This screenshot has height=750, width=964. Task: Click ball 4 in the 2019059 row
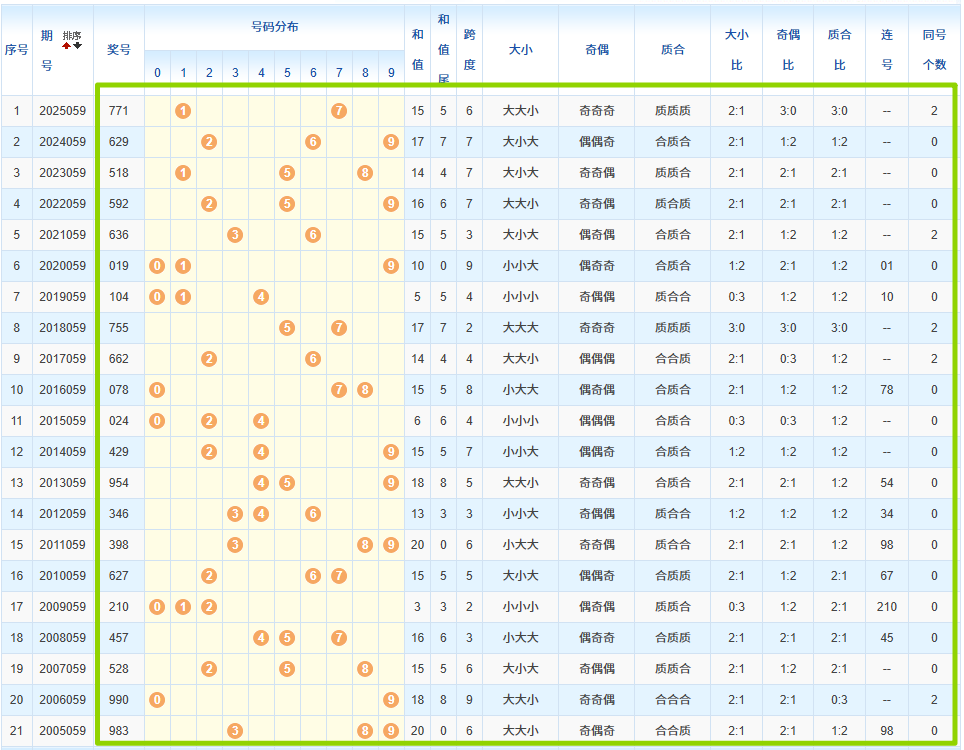[261, 297]
